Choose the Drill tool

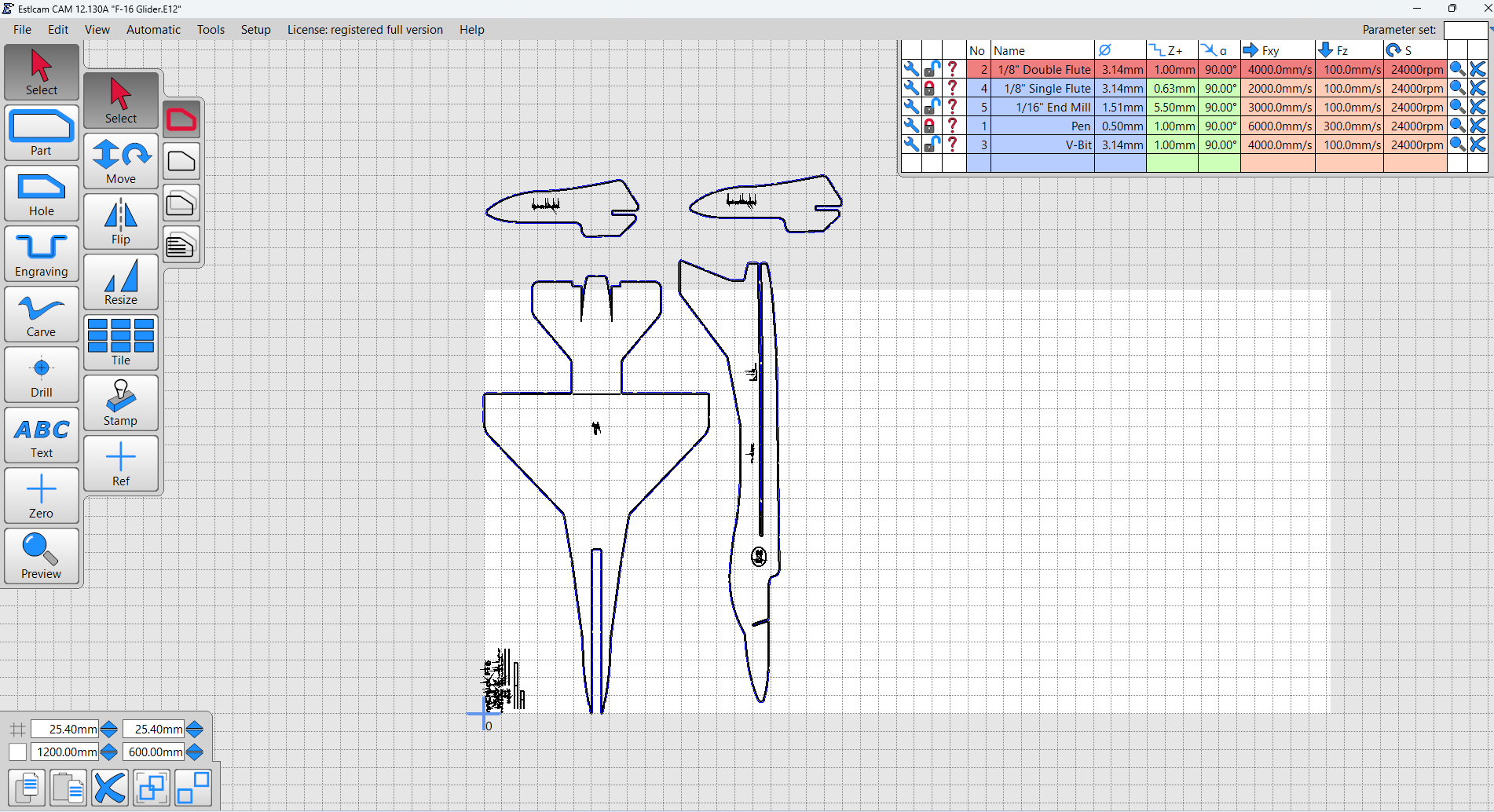[x=42, y=375]
